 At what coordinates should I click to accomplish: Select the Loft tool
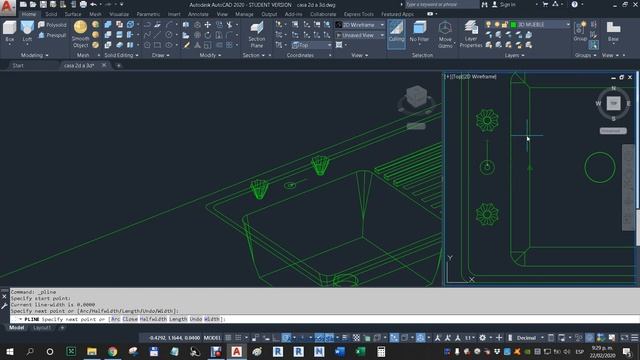coord(27,31)
